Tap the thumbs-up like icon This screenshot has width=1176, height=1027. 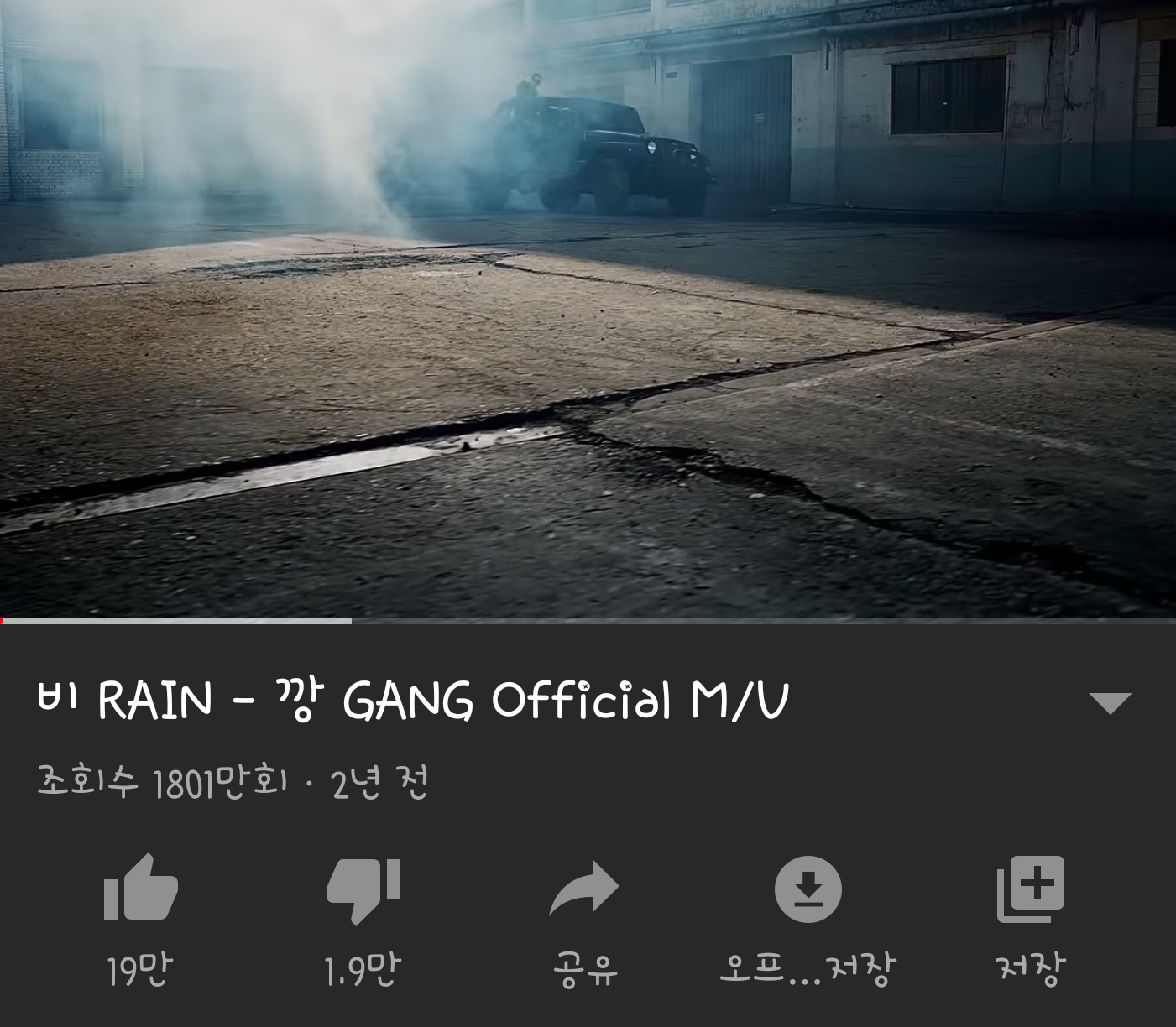click(x=140, y=888)
